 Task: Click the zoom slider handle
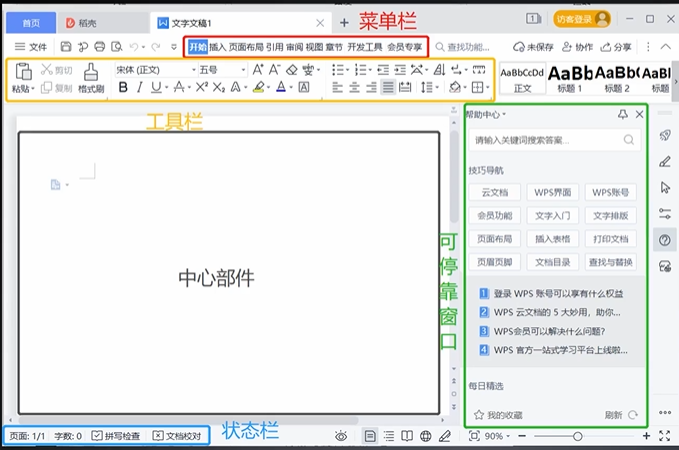pos(577,436)
